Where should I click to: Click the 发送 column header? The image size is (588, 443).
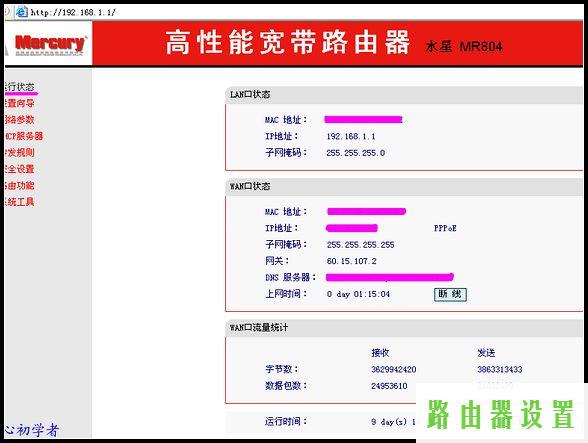click(486, 353)
